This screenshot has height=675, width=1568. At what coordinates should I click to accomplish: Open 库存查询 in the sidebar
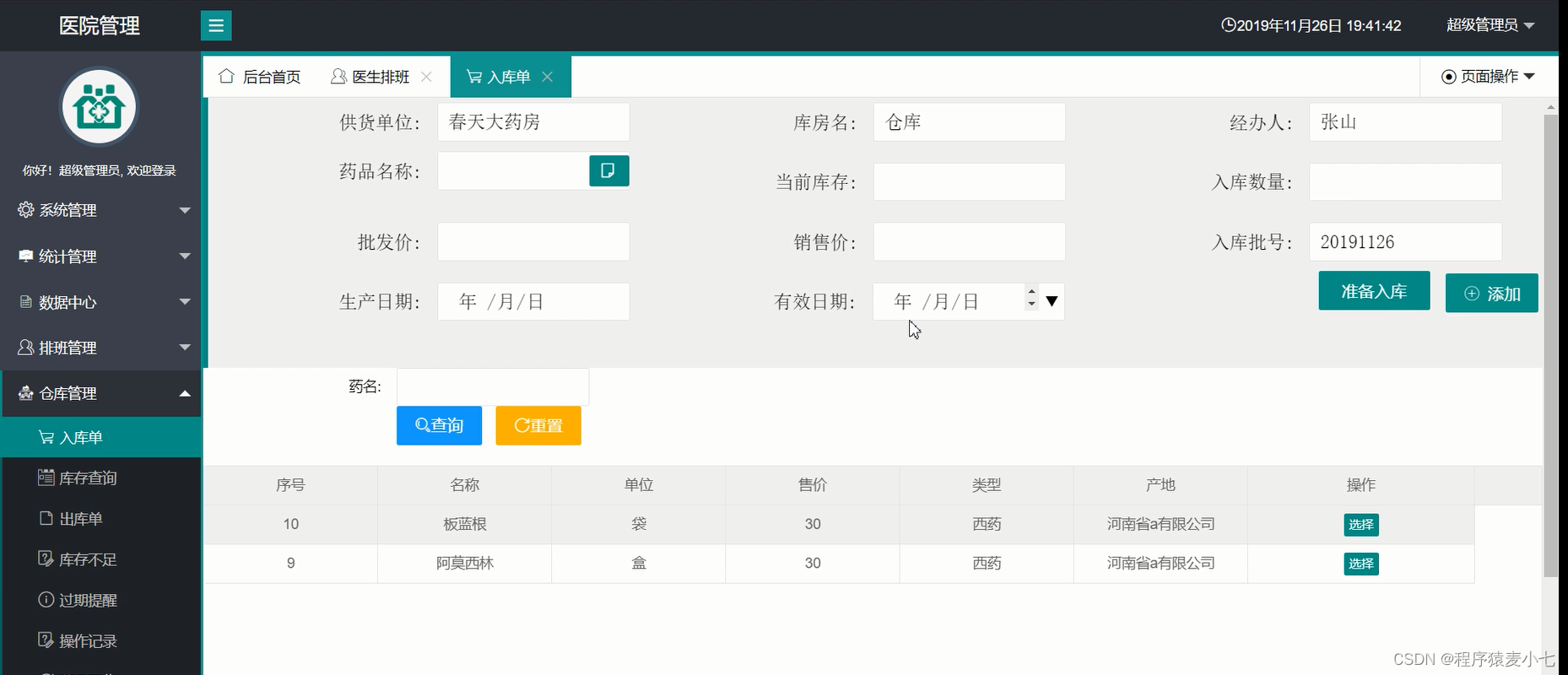(x=101, y=478)
